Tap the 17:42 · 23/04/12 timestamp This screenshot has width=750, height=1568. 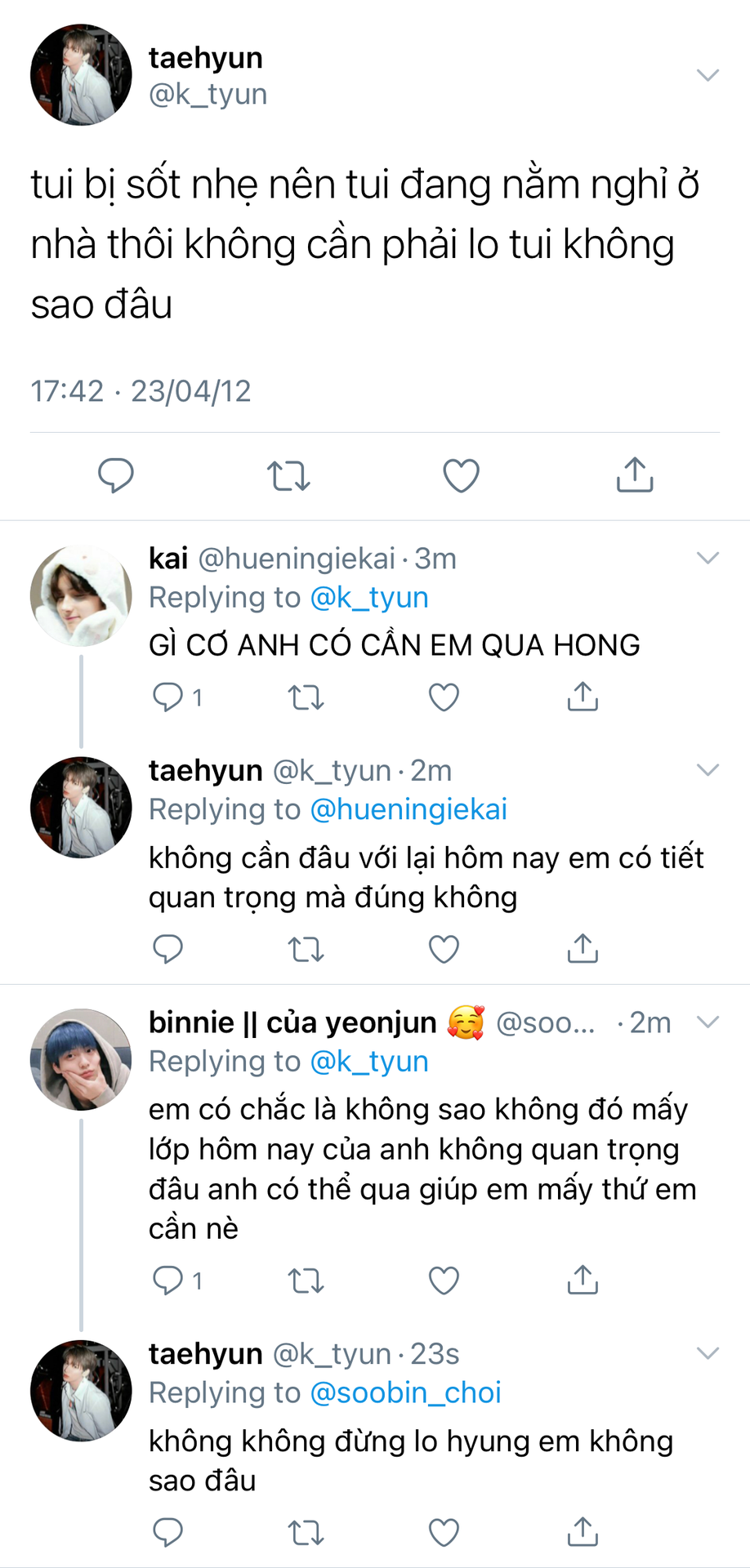pos(141,391)
